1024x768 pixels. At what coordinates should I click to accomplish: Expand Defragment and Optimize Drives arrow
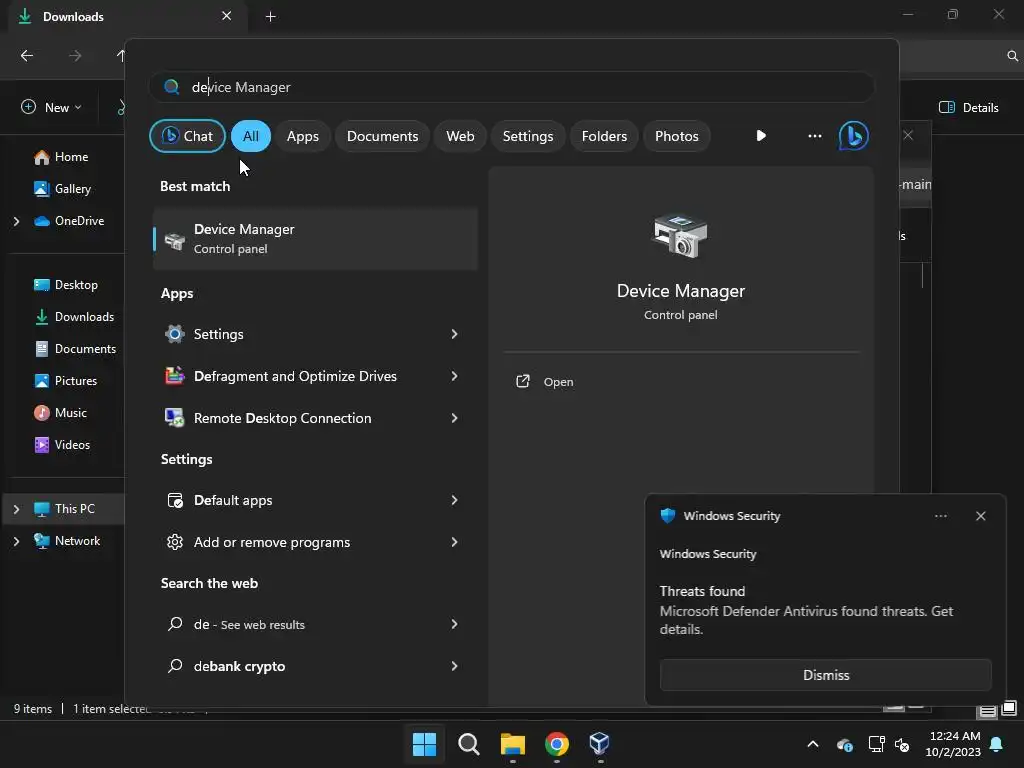tap(454, 376)
